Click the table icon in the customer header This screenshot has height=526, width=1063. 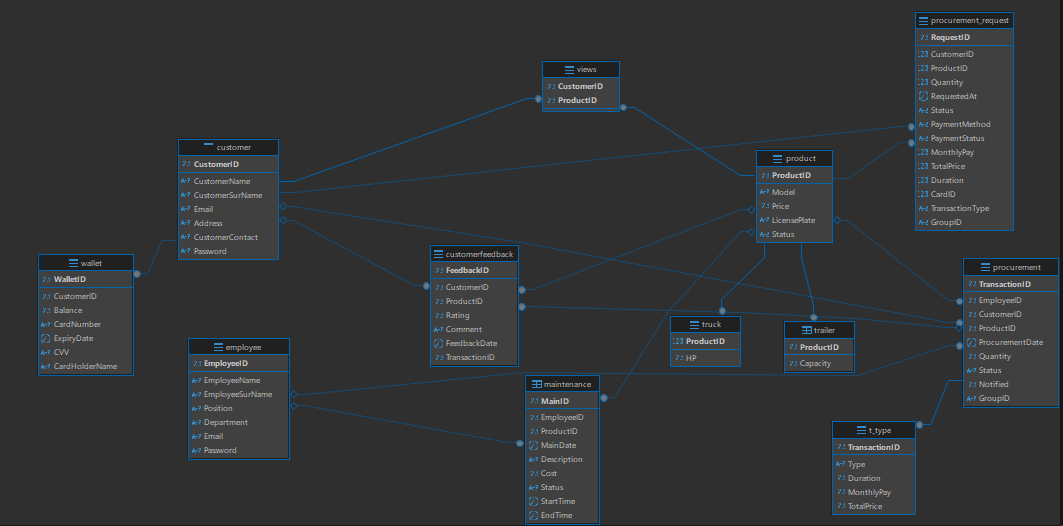[208, 147]
